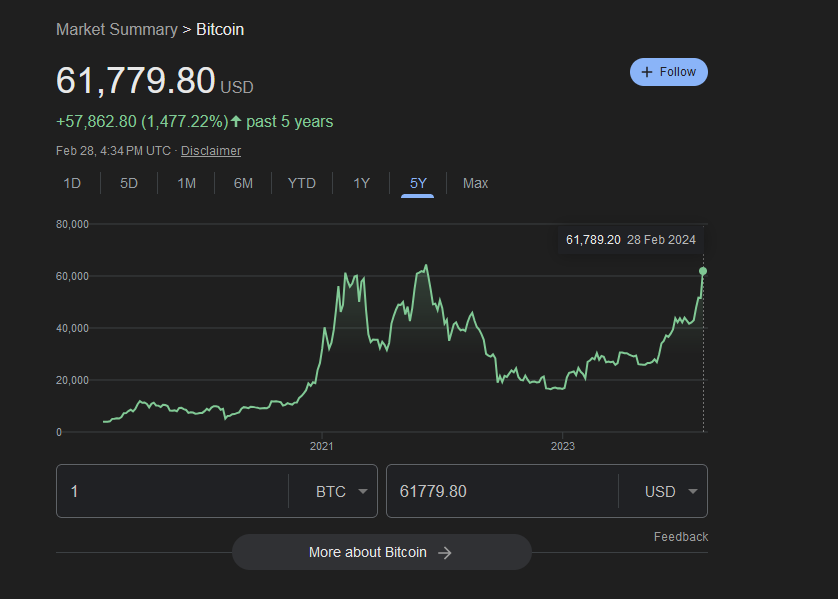The image size is (838, 599).
Task: Click the 20,000 y-axis label
Action: click(72, 380)
